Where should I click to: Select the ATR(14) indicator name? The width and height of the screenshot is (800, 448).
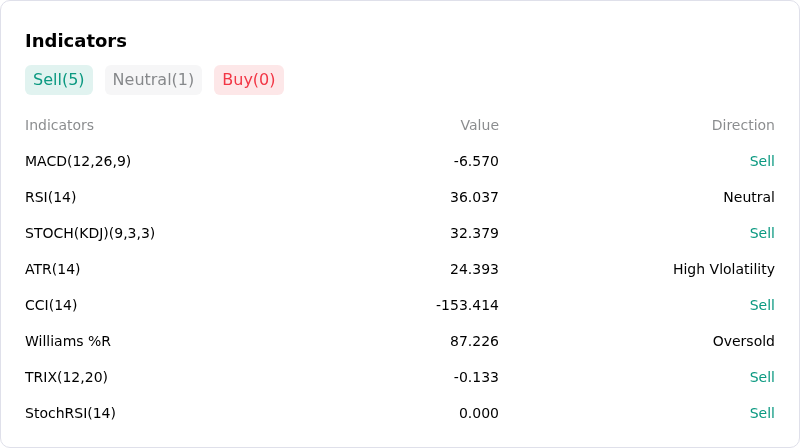53,269
